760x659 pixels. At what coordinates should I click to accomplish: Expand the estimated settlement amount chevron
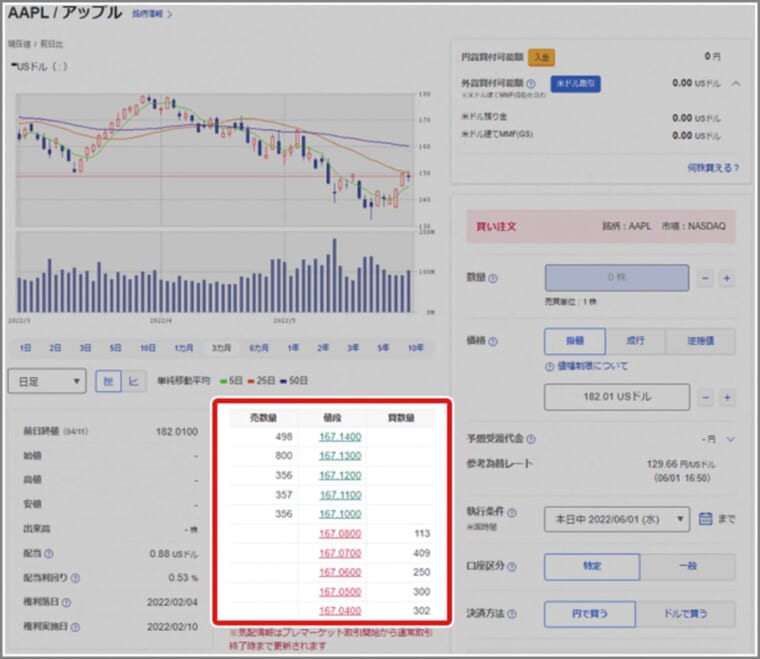pos(730,439)
